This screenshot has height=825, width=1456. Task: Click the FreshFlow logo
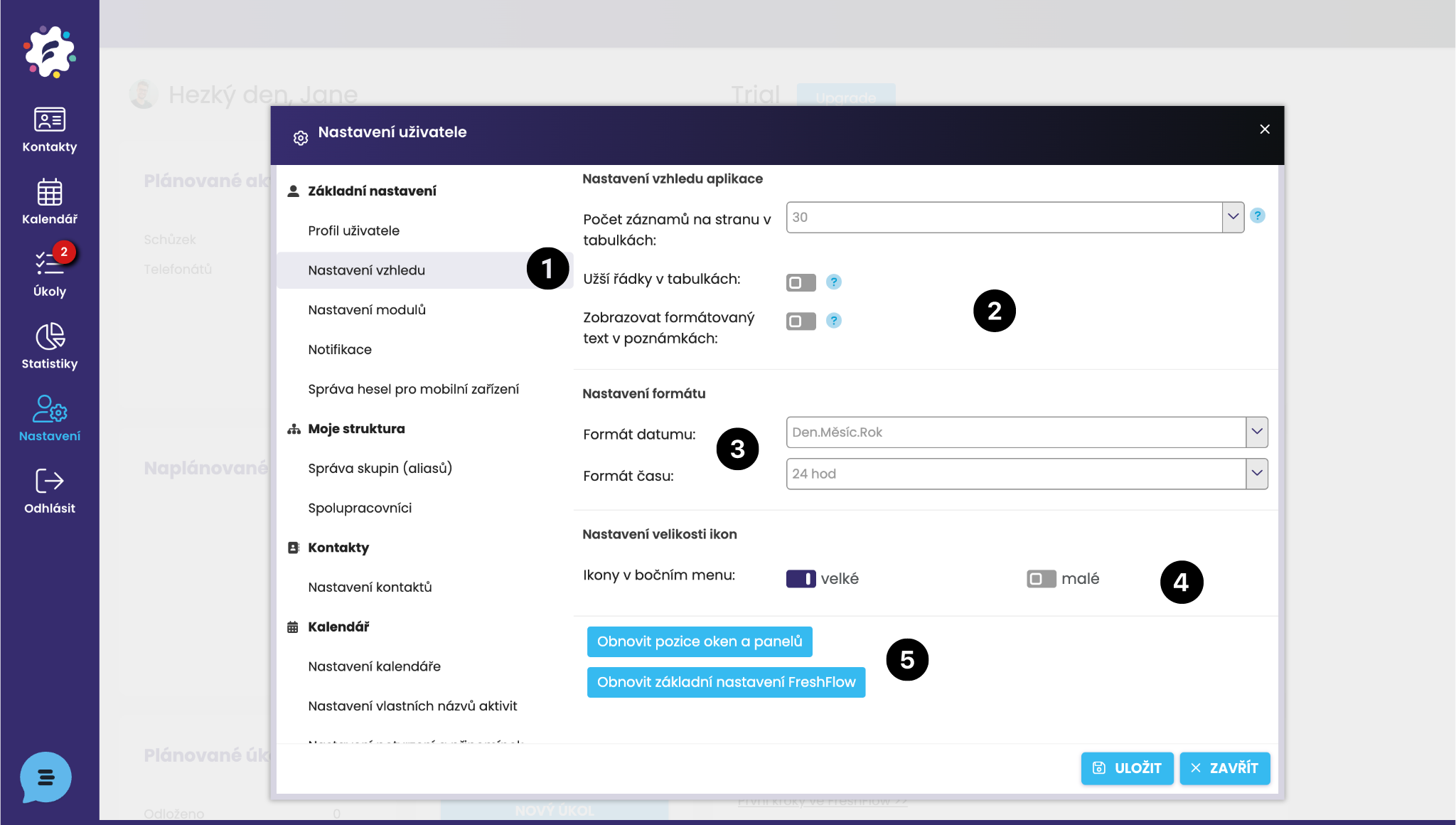tap(49, 51)
